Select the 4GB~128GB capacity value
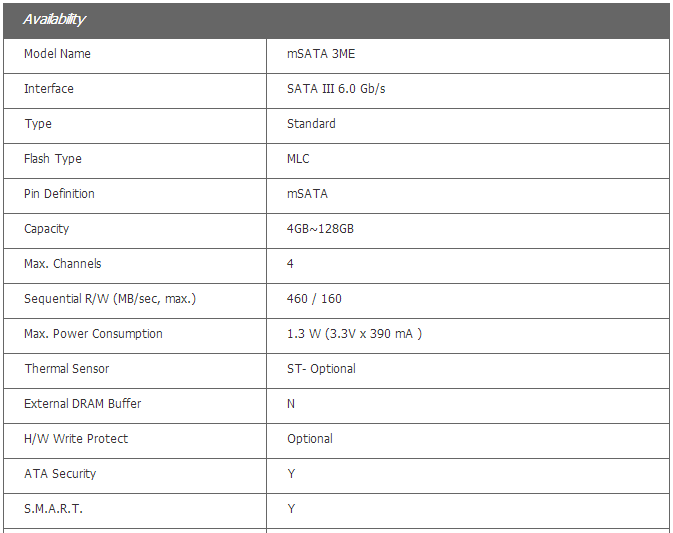The image size is (673, 533). point(320,229)
